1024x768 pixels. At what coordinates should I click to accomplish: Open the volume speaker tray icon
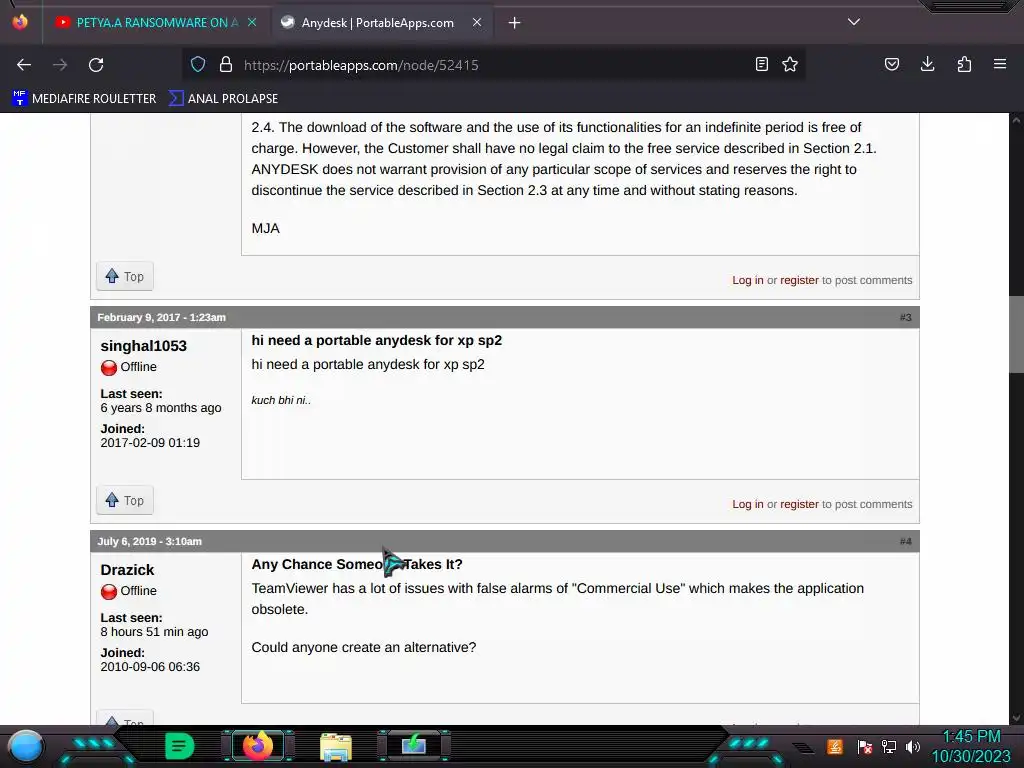click(x=913, y=747)
